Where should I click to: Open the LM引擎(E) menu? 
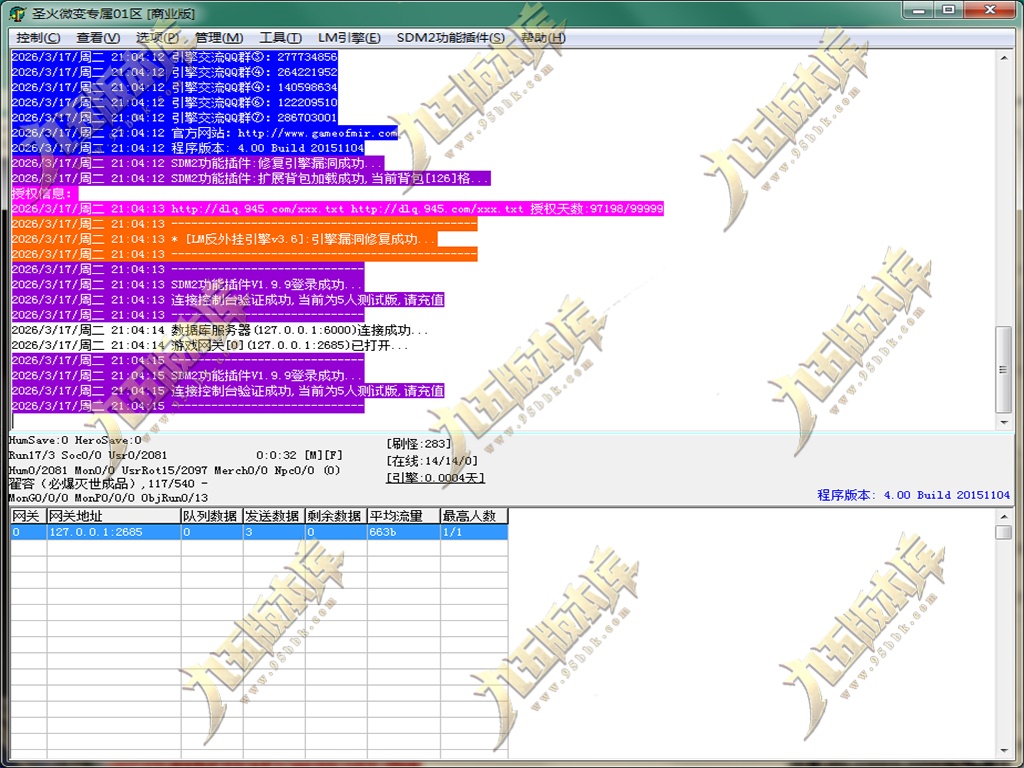349,38
